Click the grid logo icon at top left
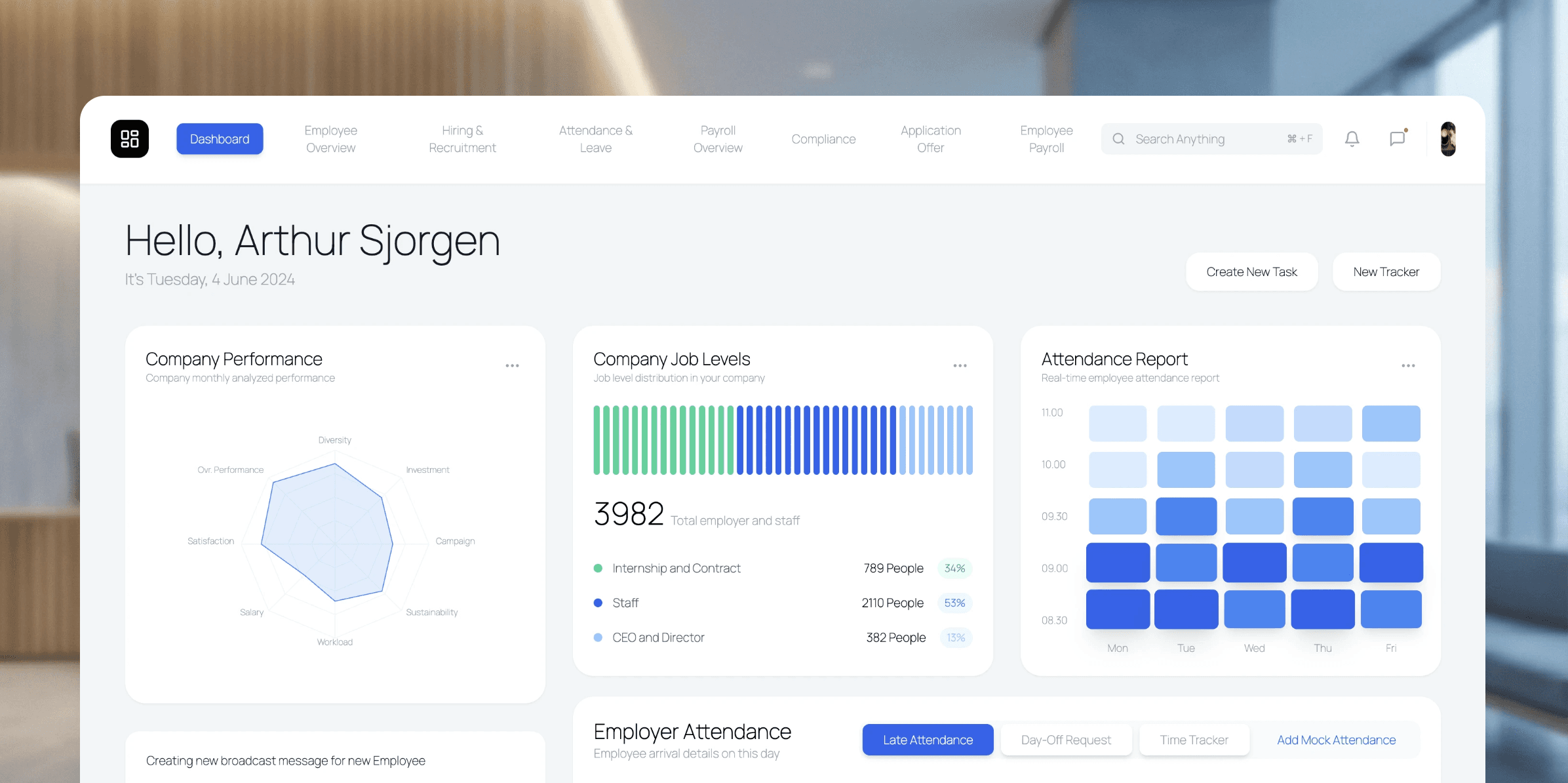The width and height of the screenshot is (1568, 783). pyautogui.click(x=130, y=138)
